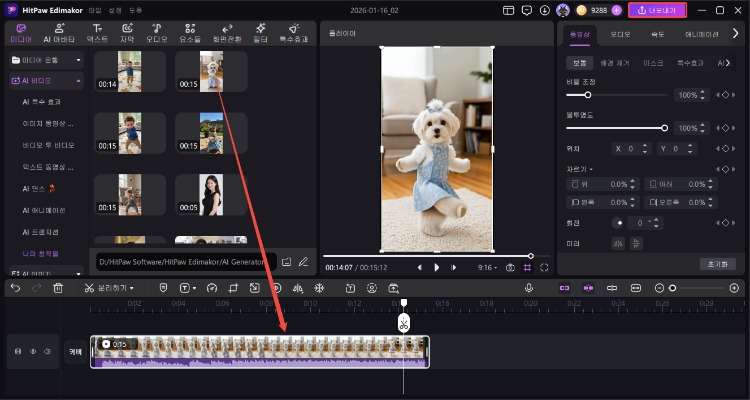The width and height of the screenshot is (750, 400).
Task: Click the 불투명도 opacity slider handle
Action: (x=665, y=128)
